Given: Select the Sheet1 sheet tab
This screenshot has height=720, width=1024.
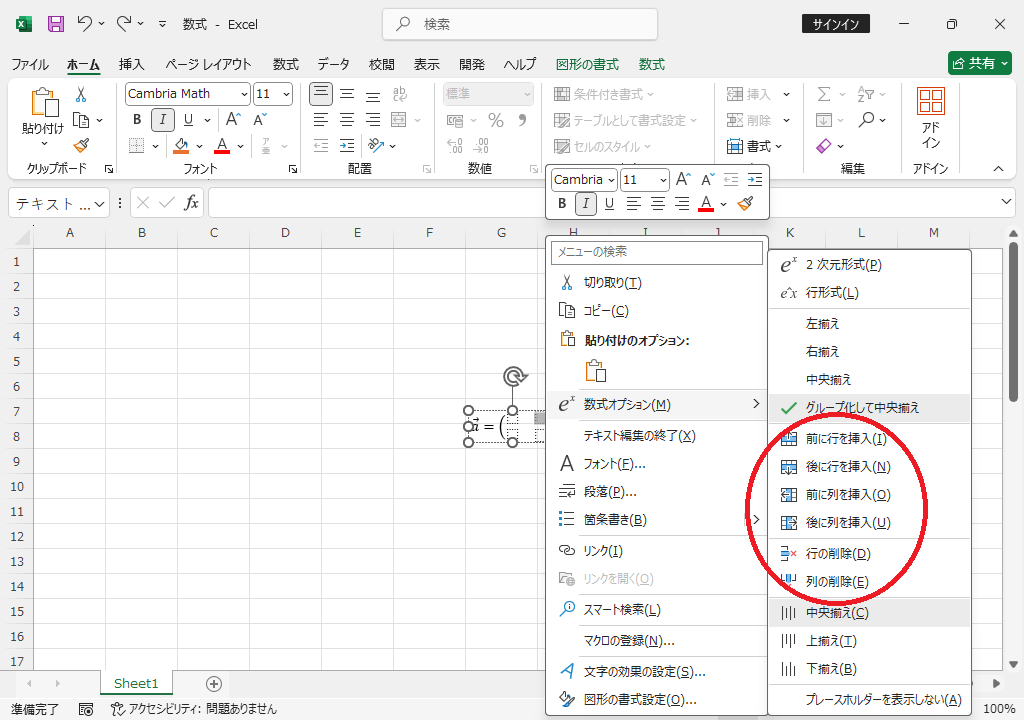Looking at the screenshot, I should point(136,683).
